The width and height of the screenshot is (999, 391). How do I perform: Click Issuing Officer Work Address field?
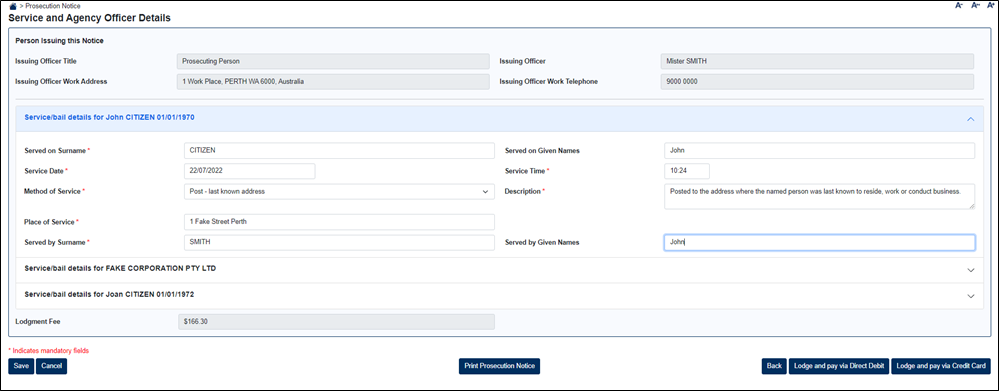[333, 82]
